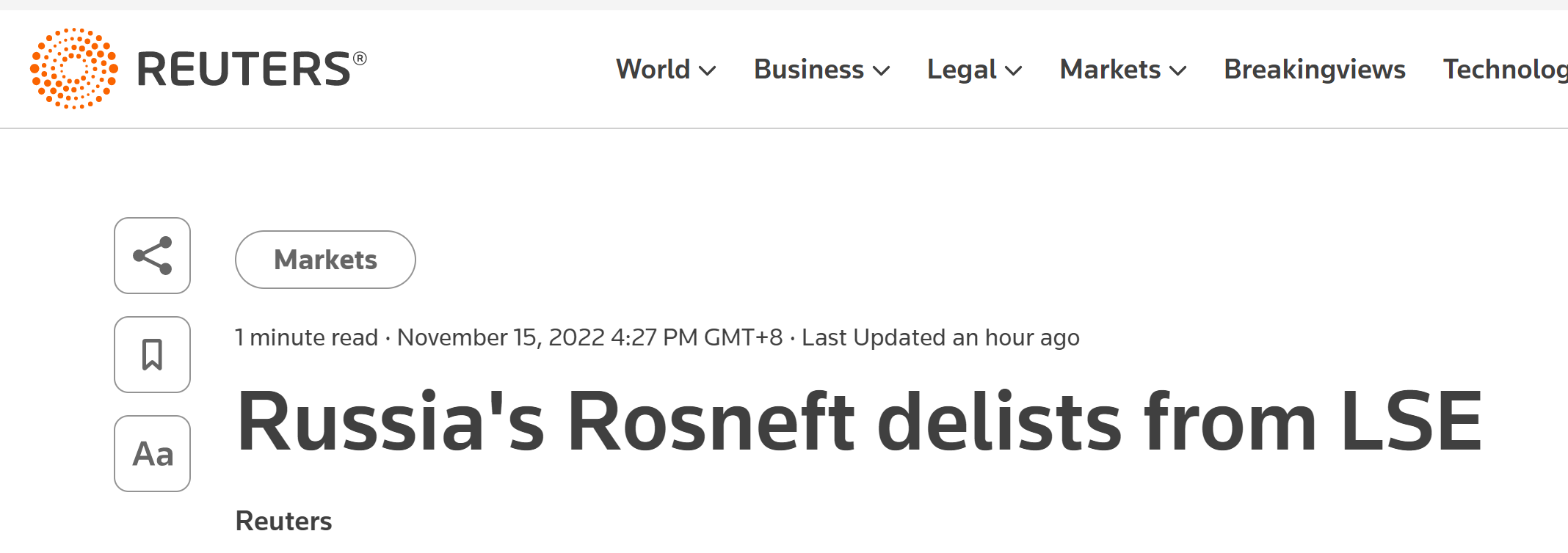
Task: Expand the Legal menu chevron
Action: tap(1014, 71)
